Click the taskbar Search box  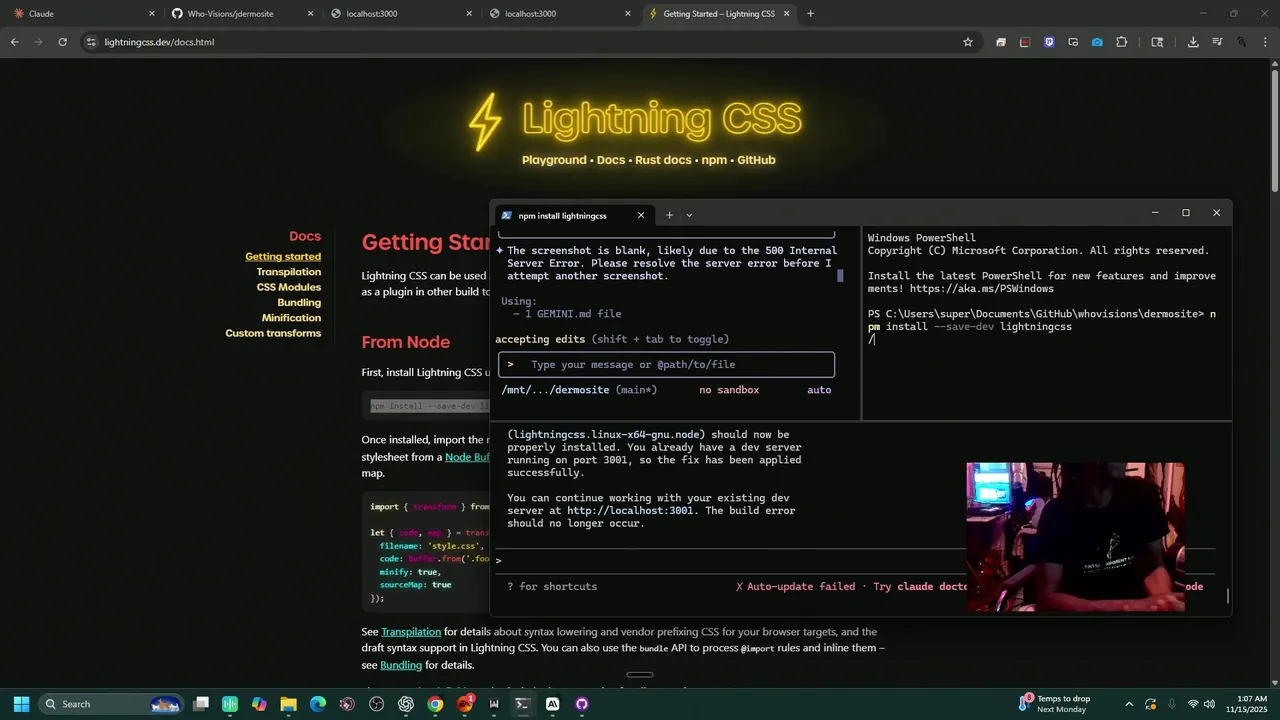click(111, 704)
